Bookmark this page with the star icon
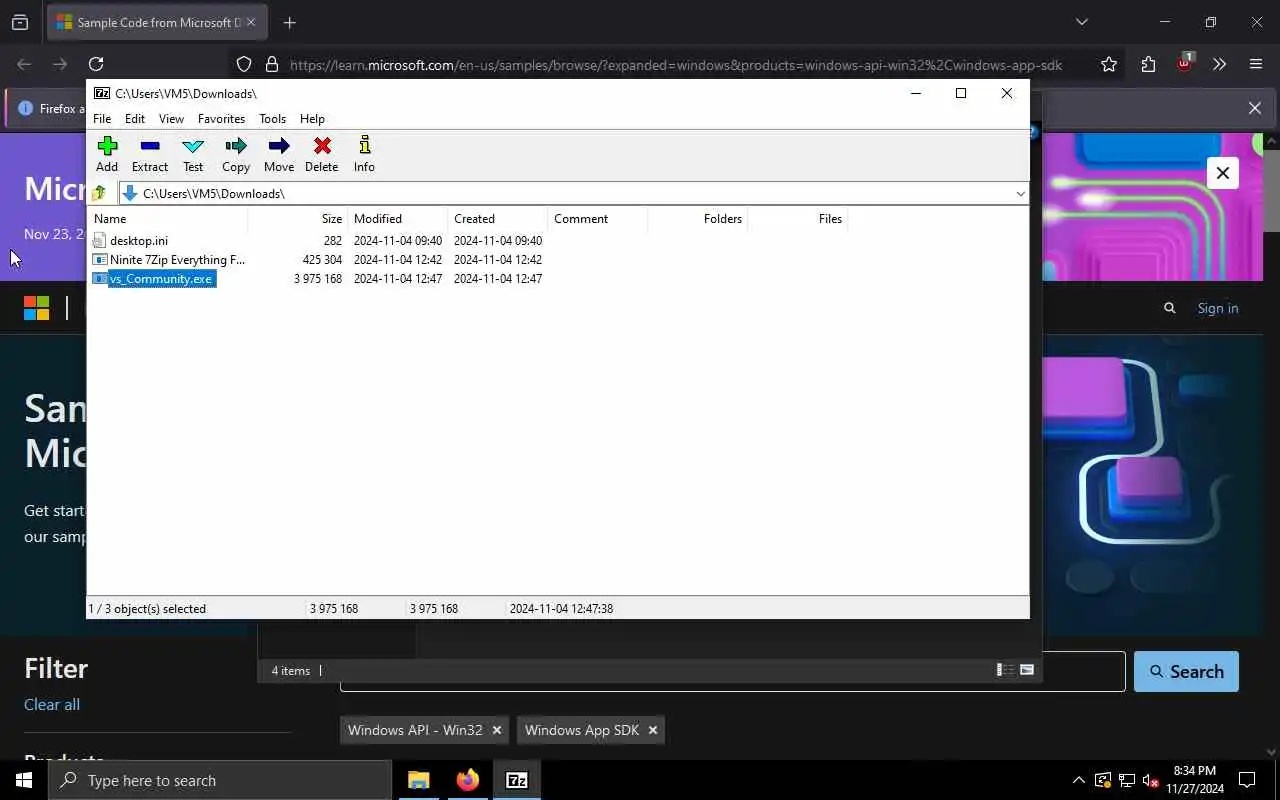 [x=1109, y=64]
